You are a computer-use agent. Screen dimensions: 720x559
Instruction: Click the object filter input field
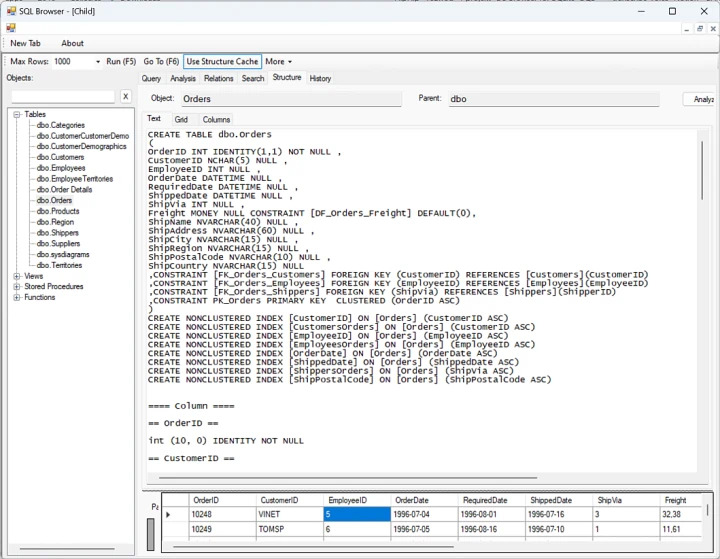point(63,96)
